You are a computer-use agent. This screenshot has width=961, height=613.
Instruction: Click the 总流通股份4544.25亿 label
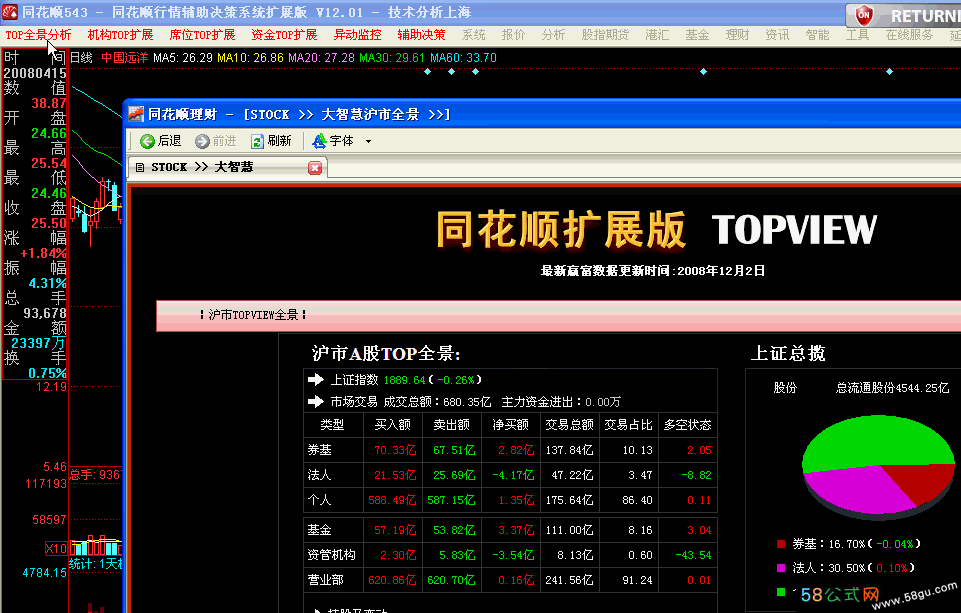[892, 388]
